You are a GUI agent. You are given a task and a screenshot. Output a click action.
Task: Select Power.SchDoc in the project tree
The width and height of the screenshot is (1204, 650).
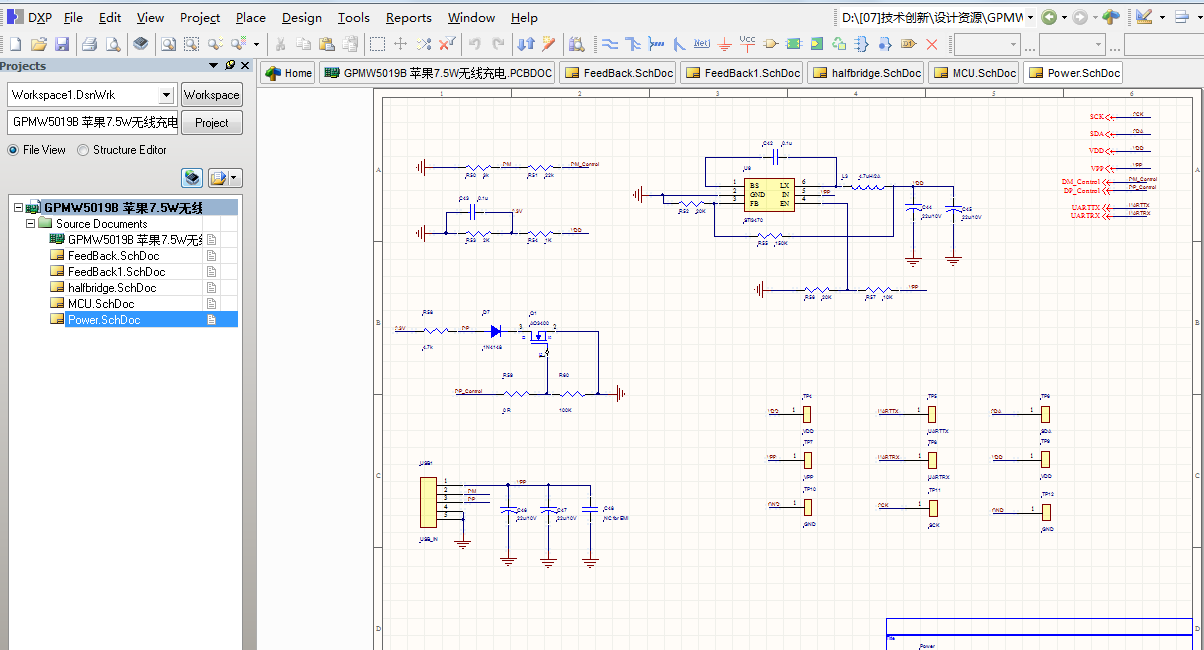(x=104, y=319)
